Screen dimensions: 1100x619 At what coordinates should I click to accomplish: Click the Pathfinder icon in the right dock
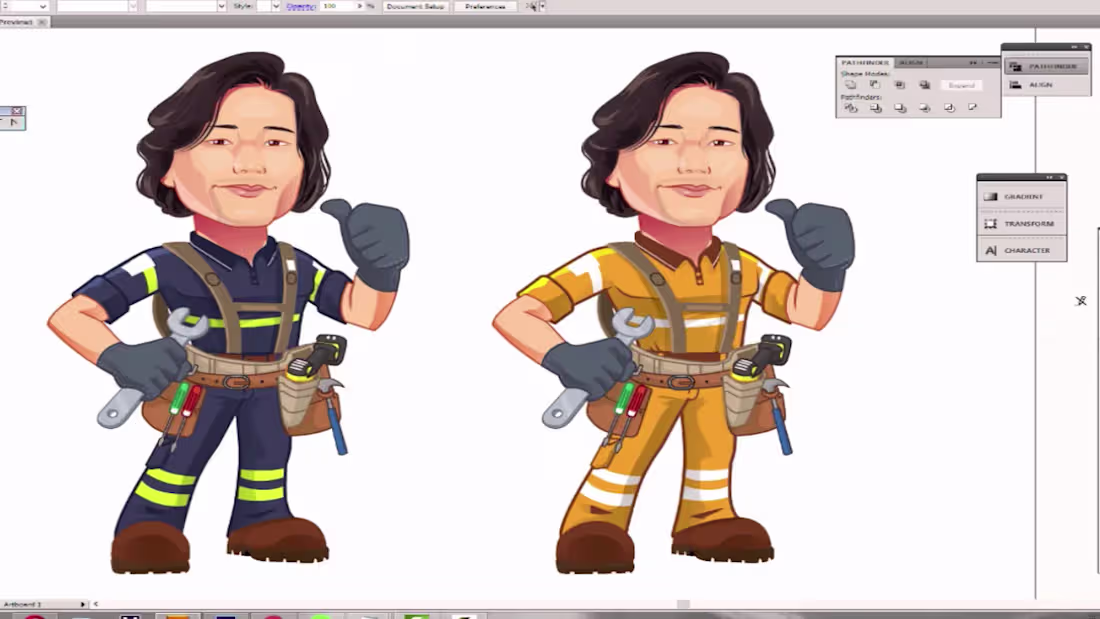coord(1046,66)
